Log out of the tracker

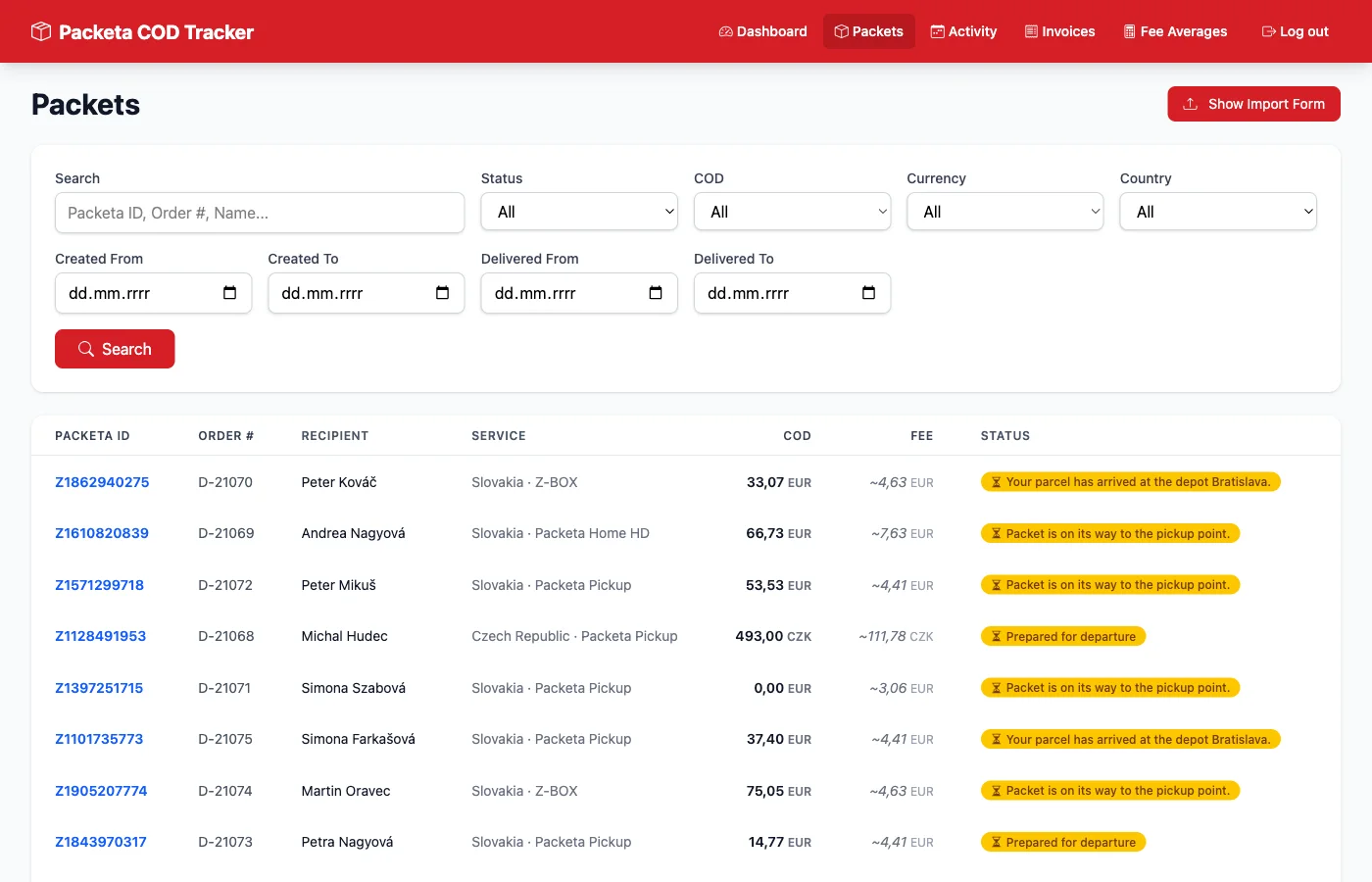click(1296, 31)
